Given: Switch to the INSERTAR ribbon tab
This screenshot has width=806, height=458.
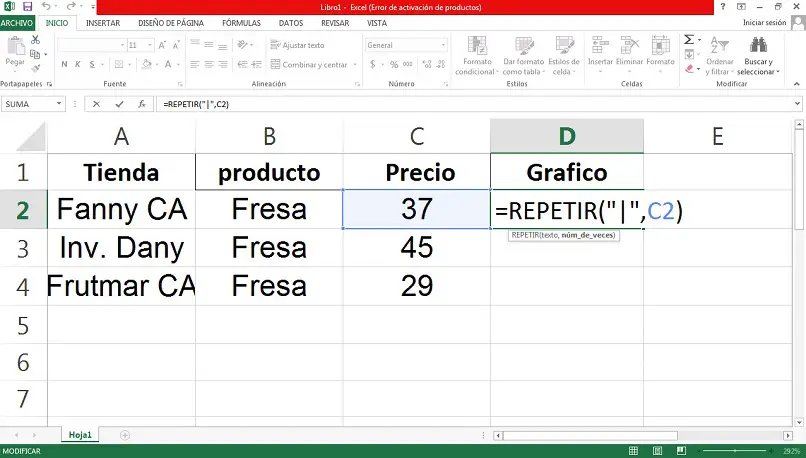Looking at the screenshot, I should coord(105,22).
